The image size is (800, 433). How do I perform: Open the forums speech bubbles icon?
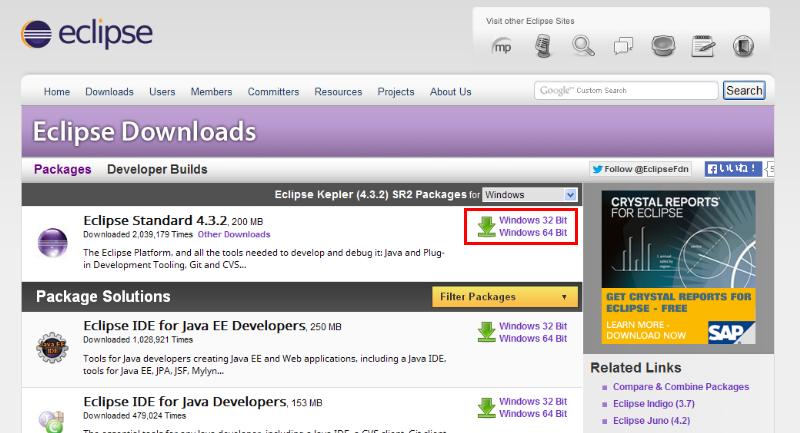point(623,46)
